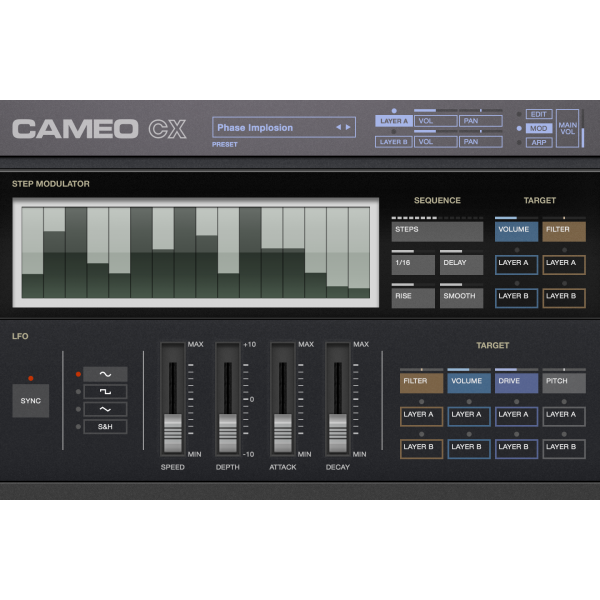This screenshot has width=600, height=600.
Task: Click the LFO DEPTH fader handle
Action: [x=228, y=433]
